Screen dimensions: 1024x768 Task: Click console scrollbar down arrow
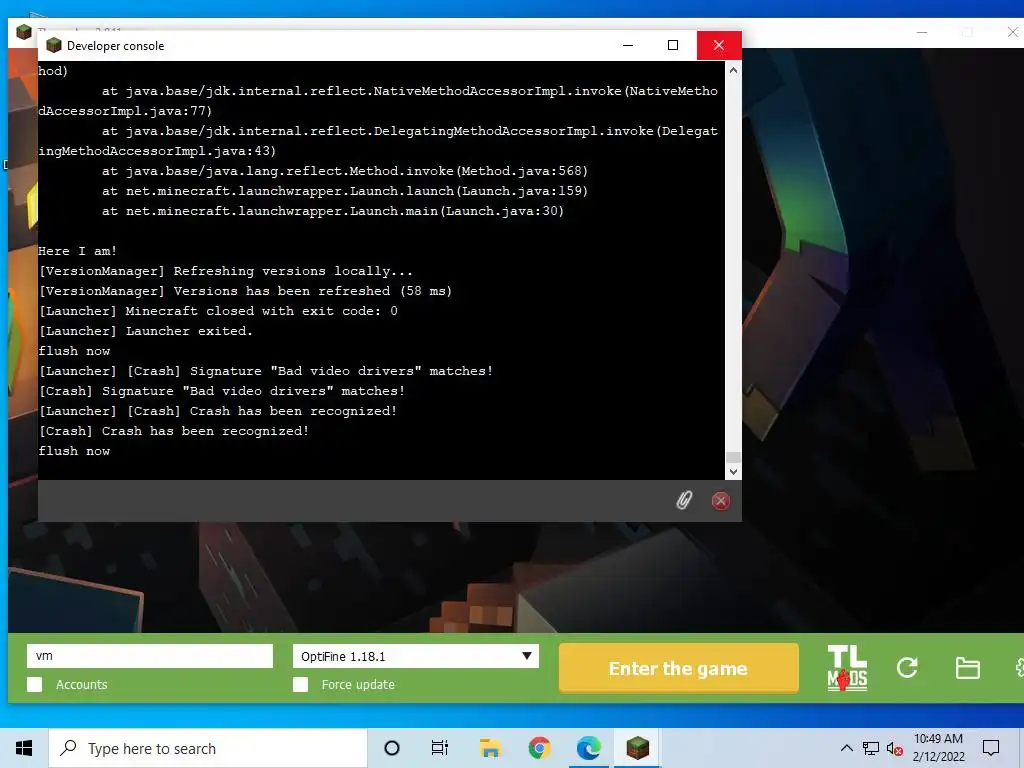tap(733, 472)
